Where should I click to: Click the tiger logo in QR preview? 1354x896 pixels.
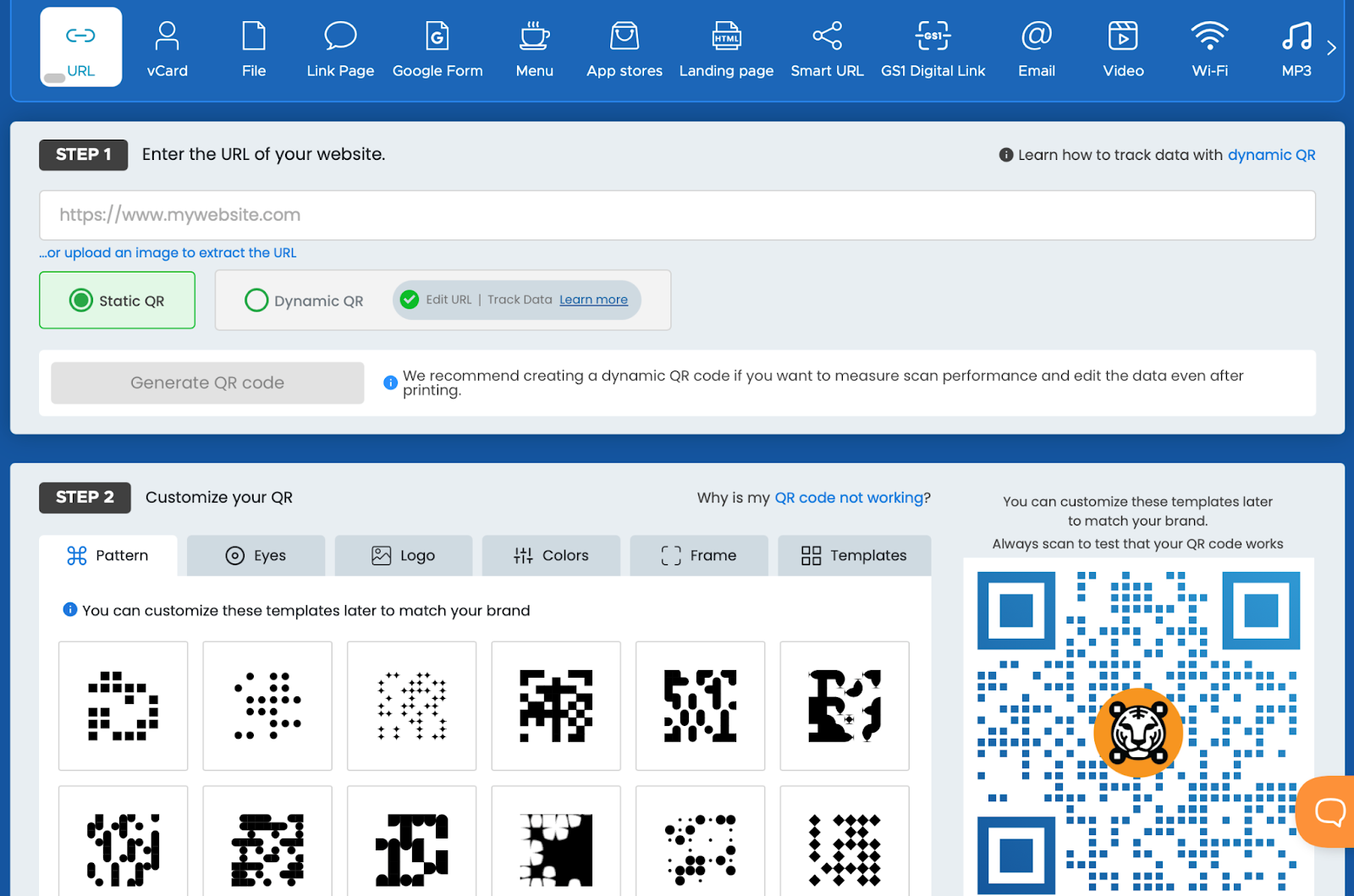[1138, 733]
